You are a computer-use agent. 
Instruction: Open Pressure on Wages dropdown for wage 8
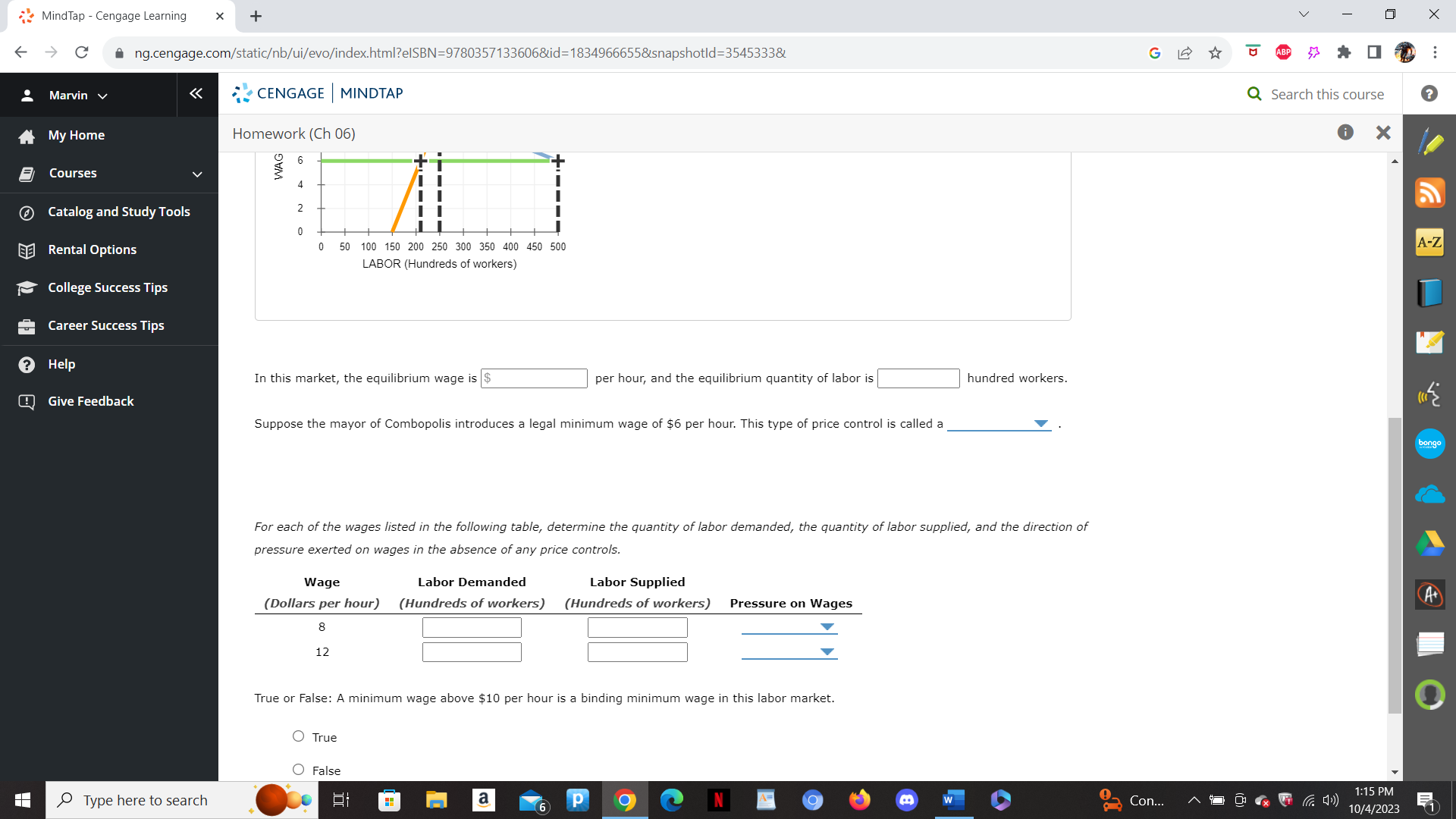pos(789,627)
